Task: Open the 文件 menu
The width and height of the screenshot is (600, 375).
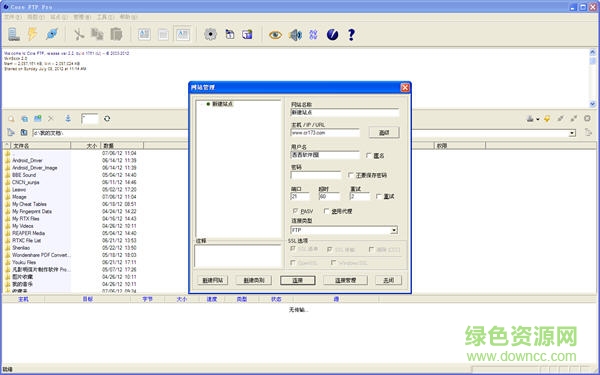Action: [13, 17]
